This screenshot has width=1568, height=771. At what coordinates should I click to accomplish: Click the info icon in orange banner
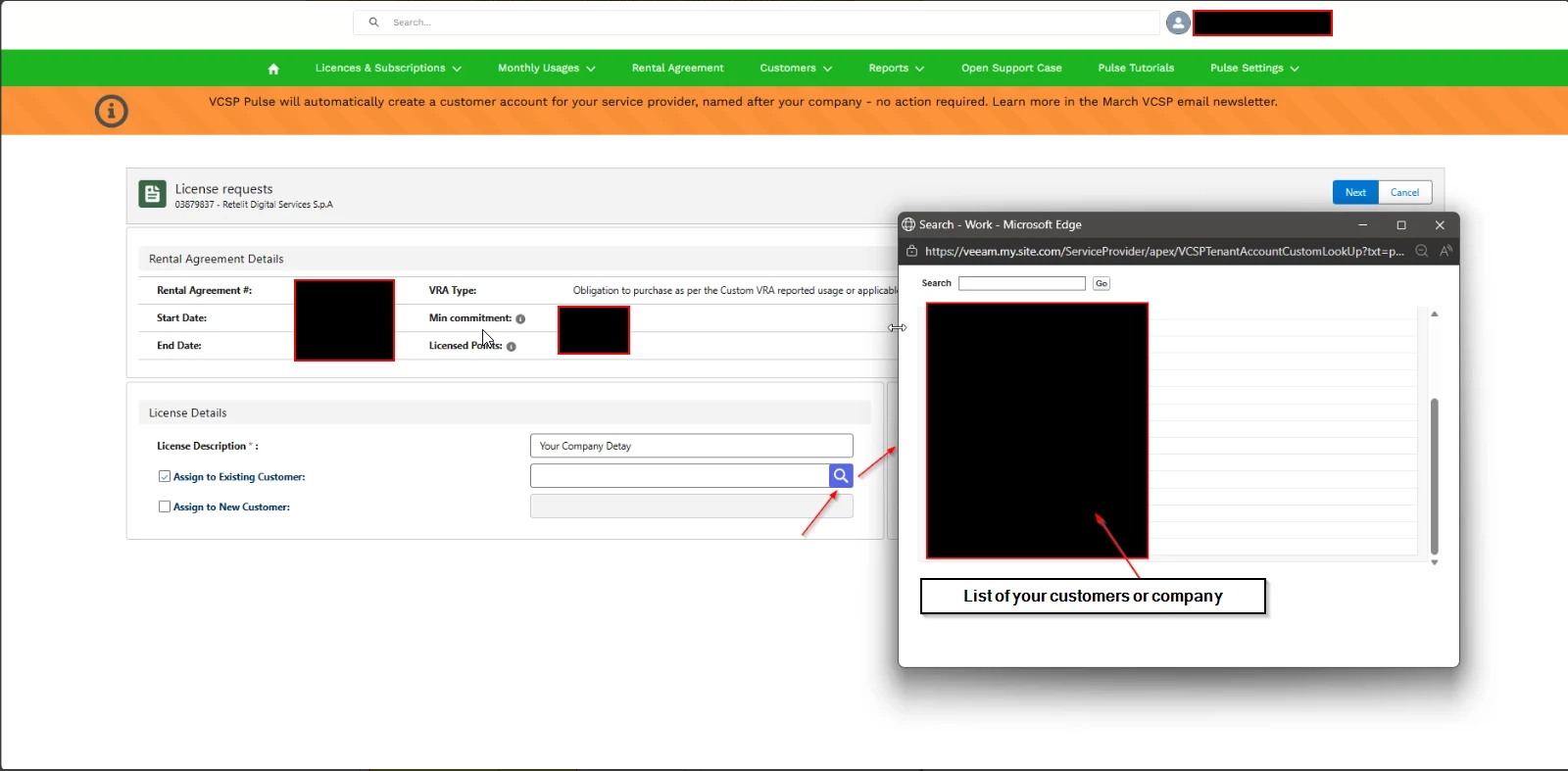coord(112,111)
